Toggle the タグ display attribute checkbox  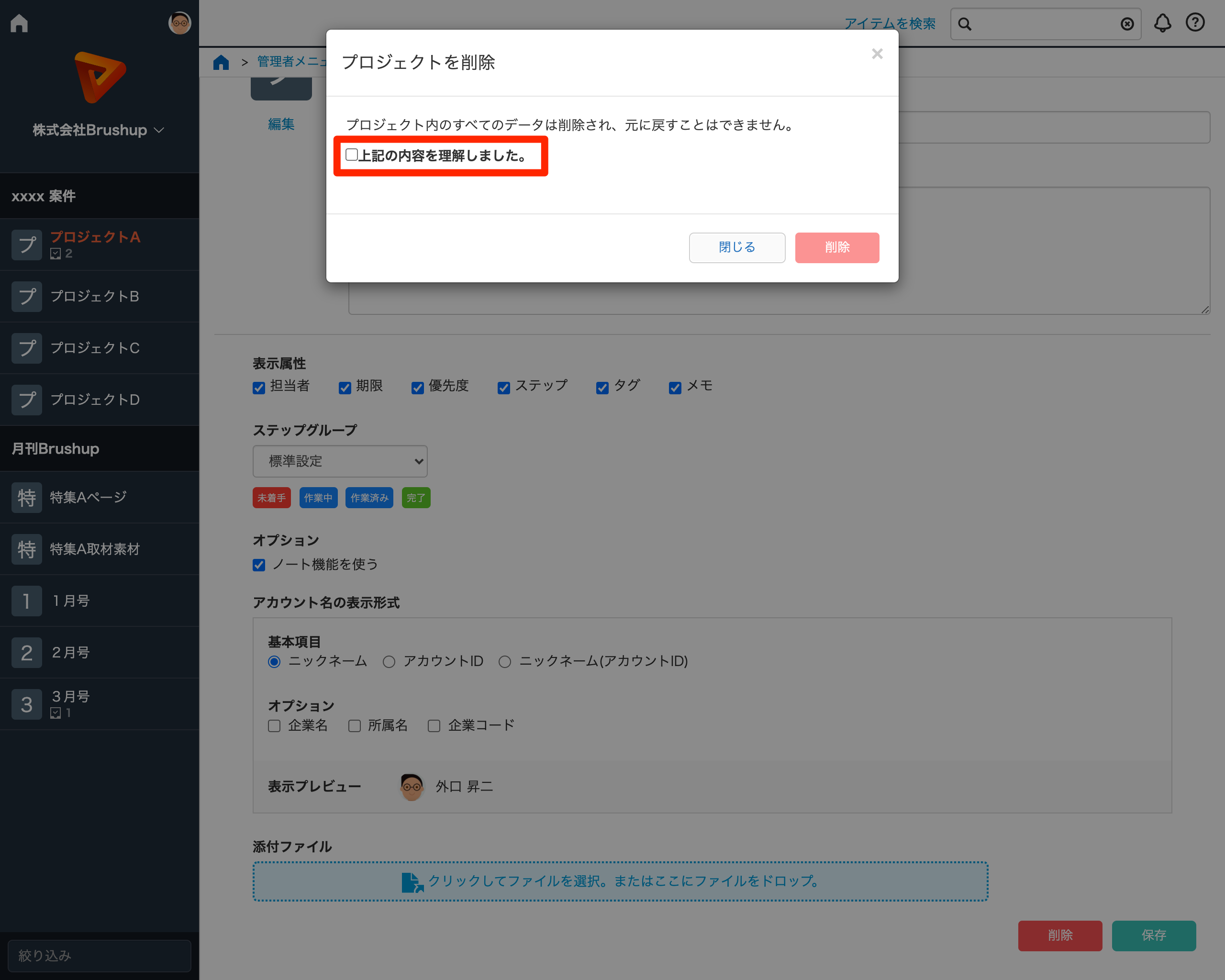602,388
